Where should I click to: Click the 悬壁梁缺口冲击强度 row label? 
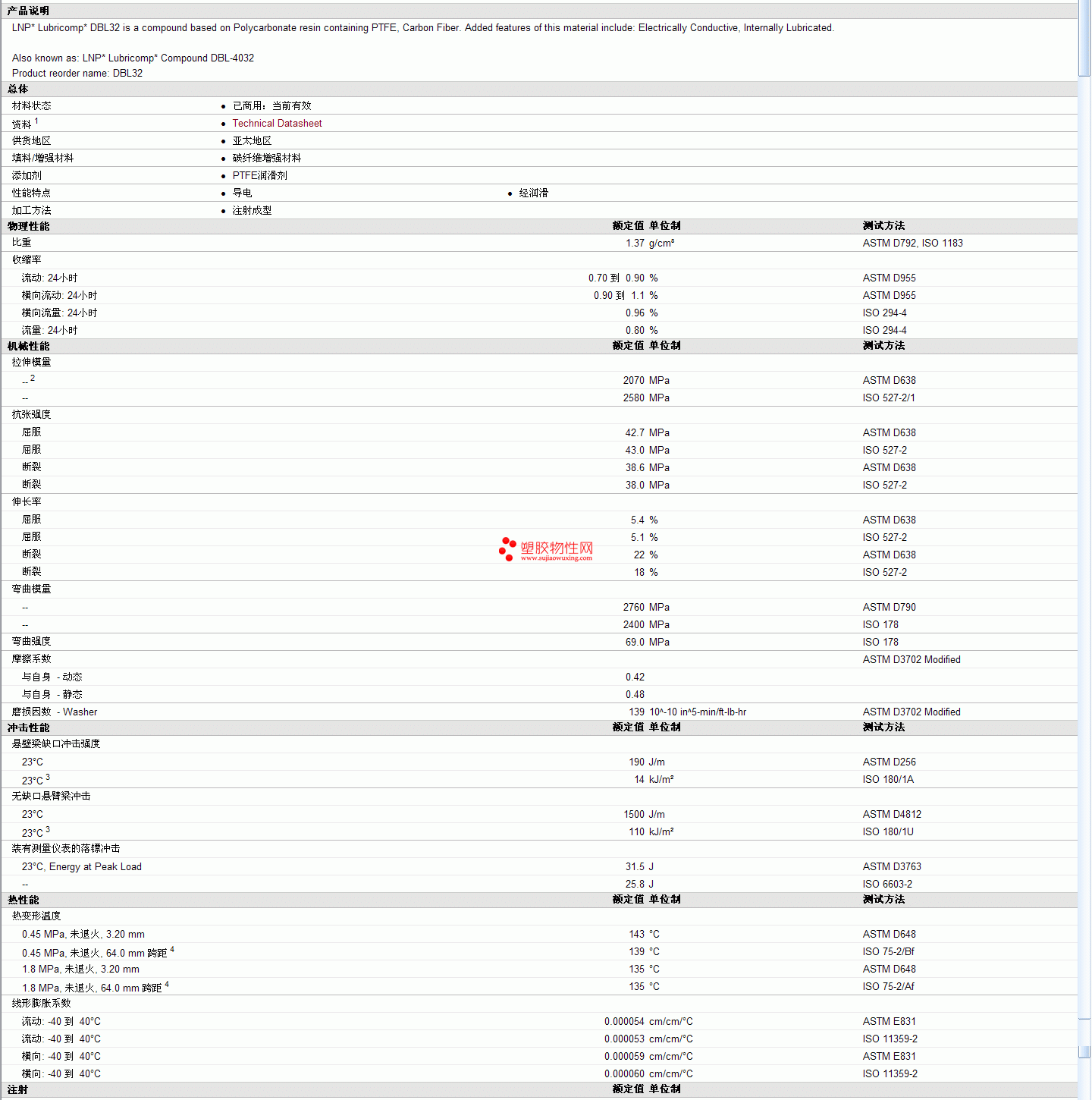coord(56,743)
